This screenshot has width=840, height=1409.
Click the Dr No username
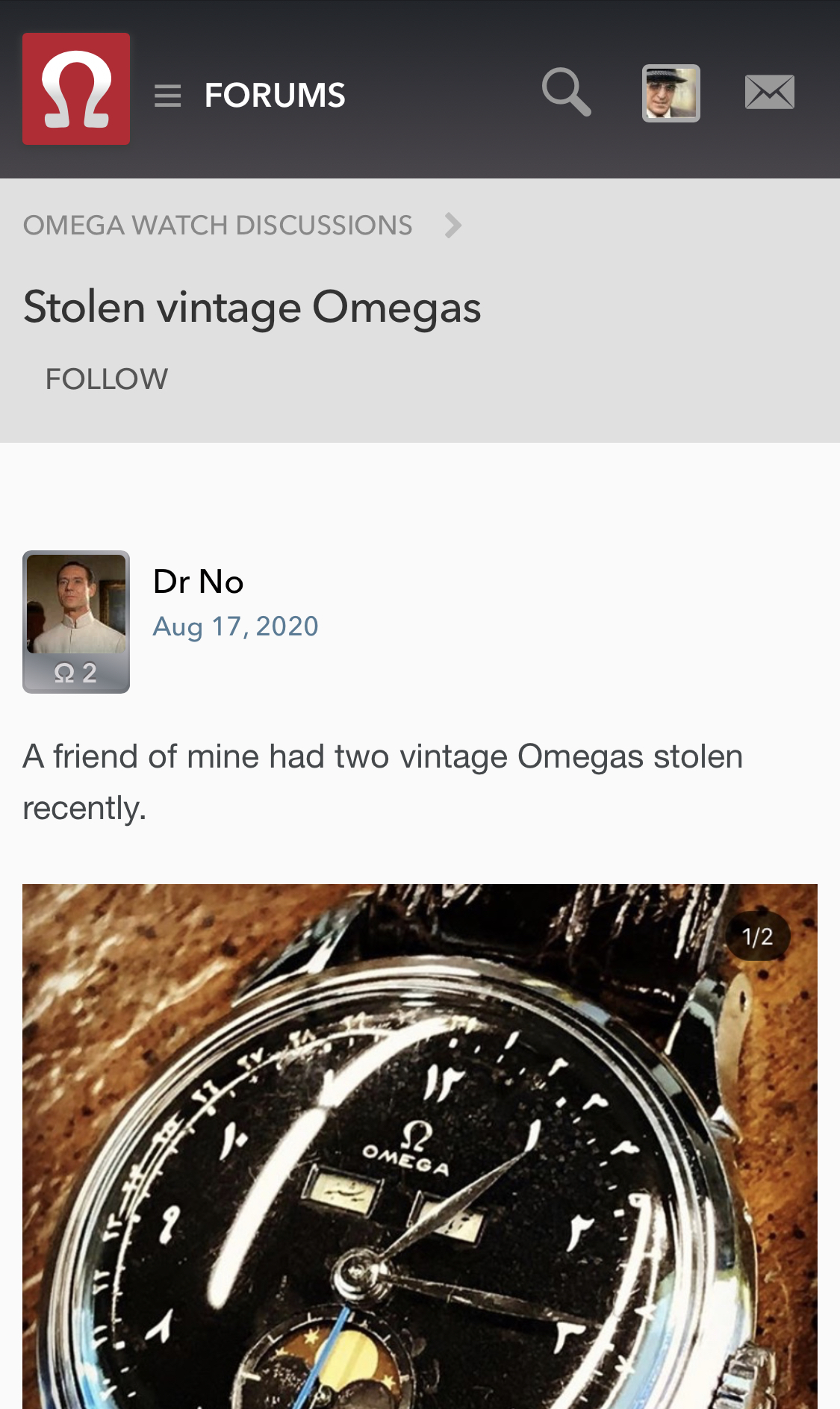click(x=198, y=582)
